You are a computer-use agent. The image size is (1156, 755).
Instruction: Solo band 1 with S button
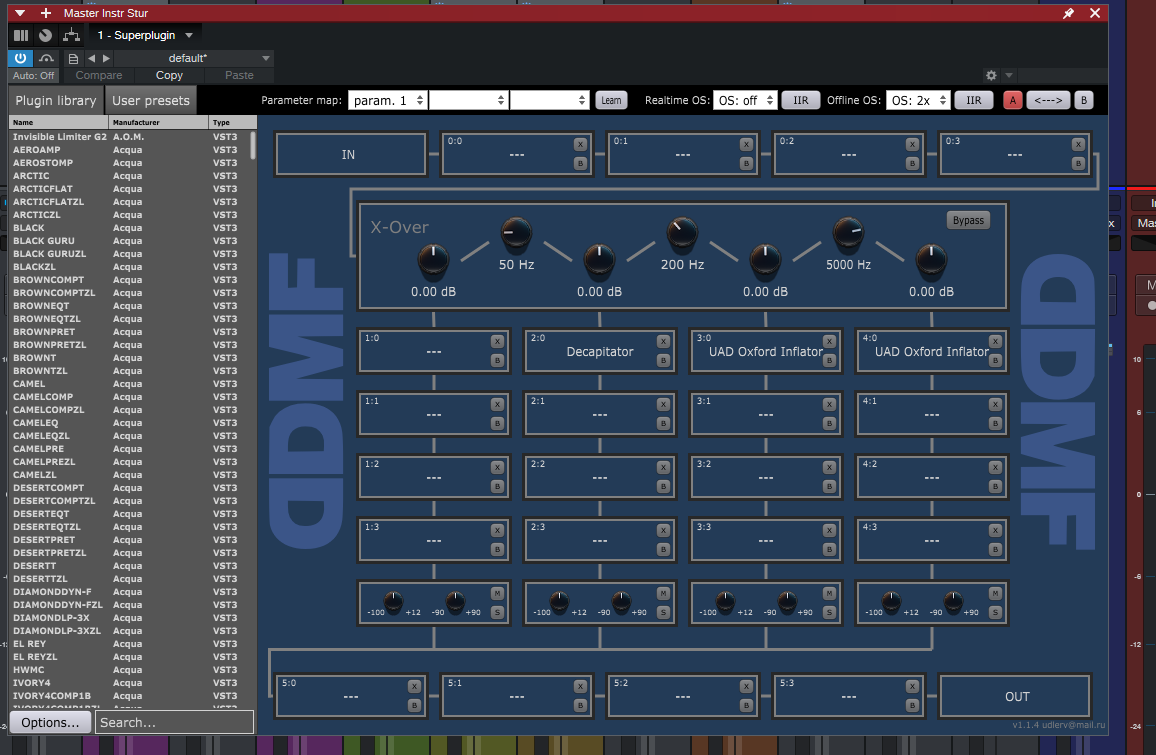498,613
